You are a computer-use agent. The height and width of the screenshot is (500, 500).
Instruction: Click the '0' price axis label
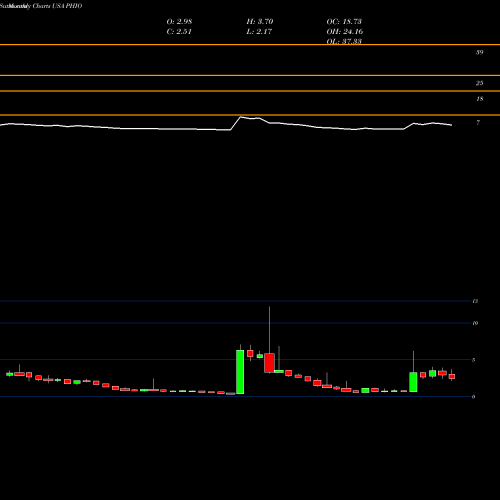click(473, 397)
